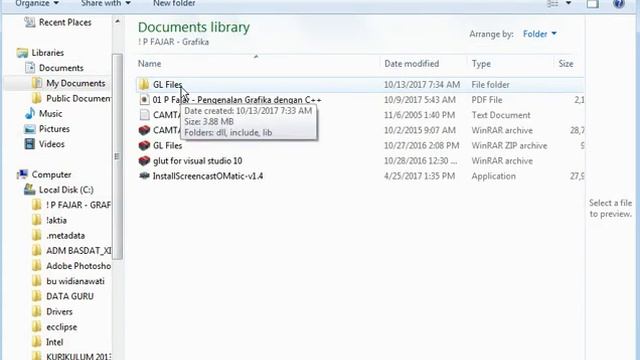640x360 pixels.
Task: Open the Videos library
Action: (x=51, y=144)
